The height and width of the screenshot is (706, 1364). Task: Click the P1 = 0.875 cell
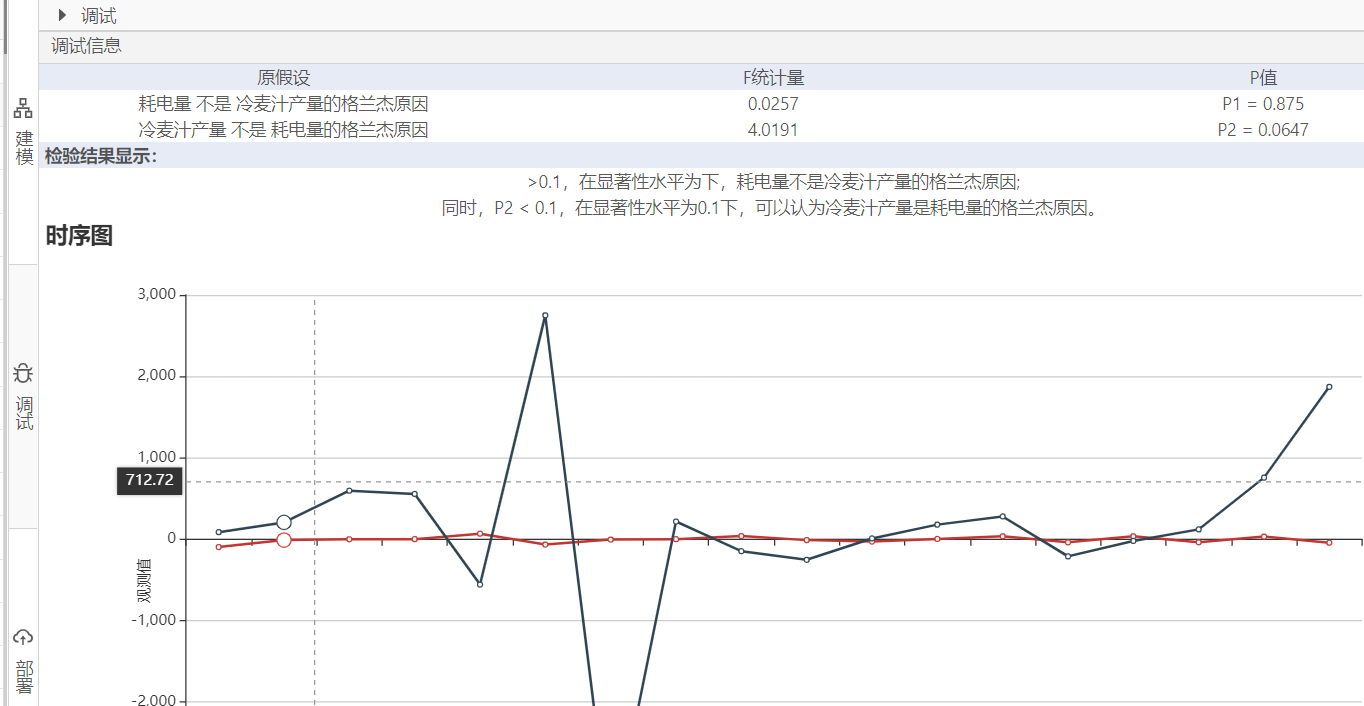coord(1262,103)
